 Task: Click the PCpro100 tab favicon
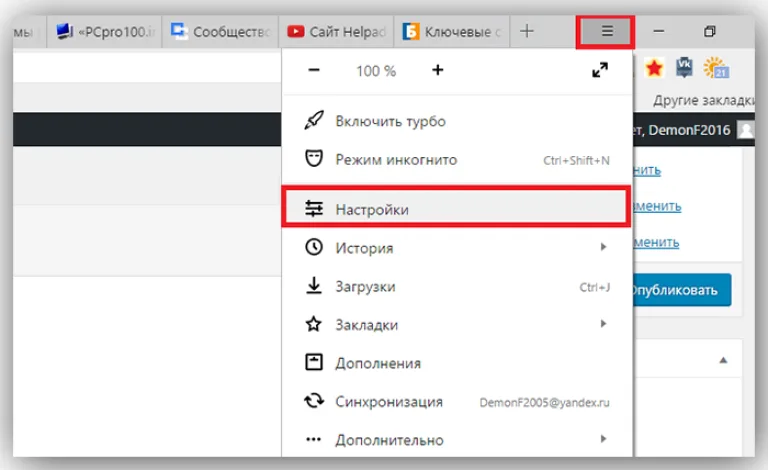point(64,31)
